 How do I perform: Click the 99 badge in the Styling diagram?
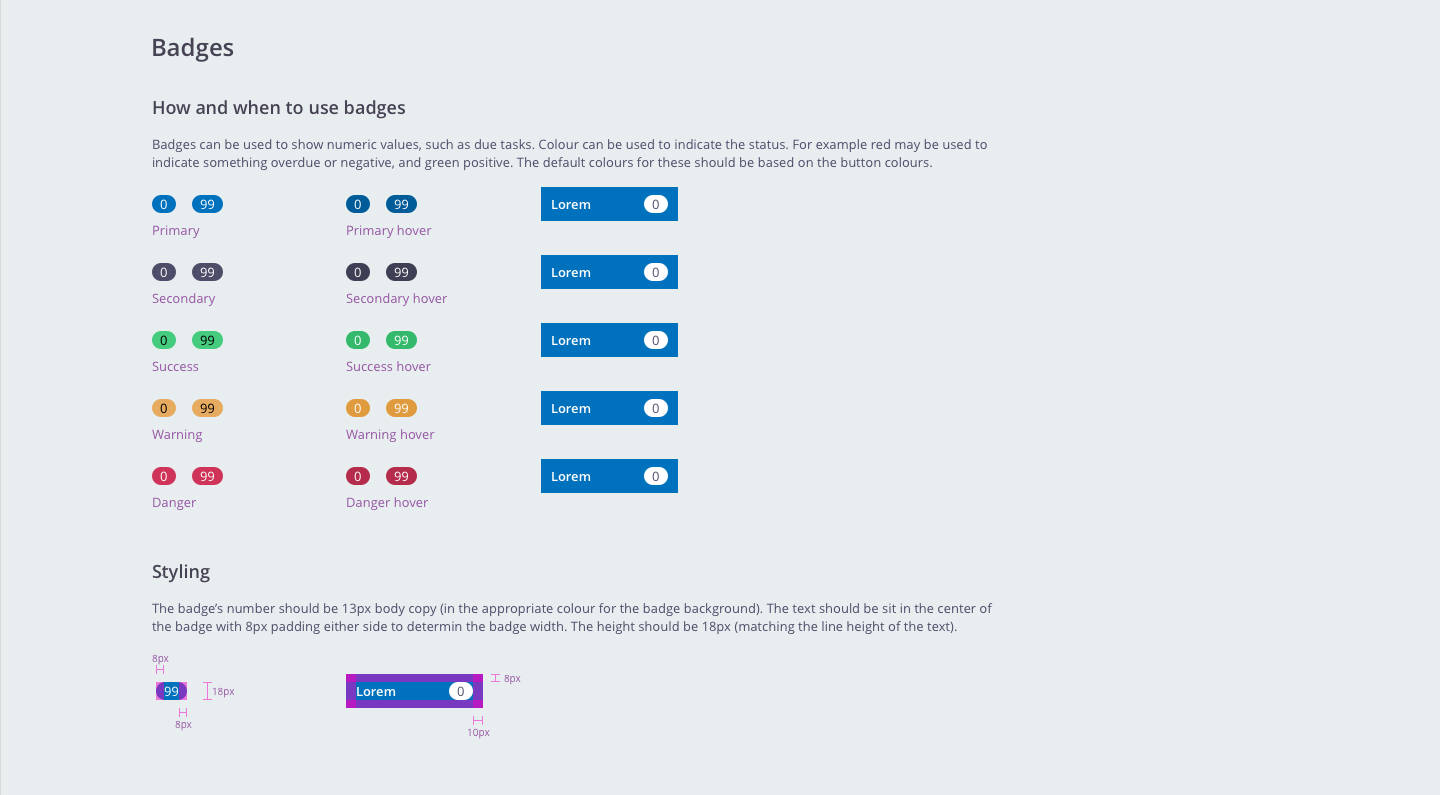pyautogui.click(x=171, y=691)
